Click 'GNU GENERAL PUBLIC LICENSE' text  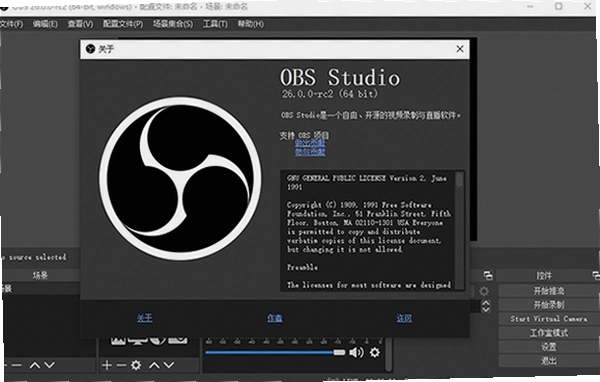[336, 178]
